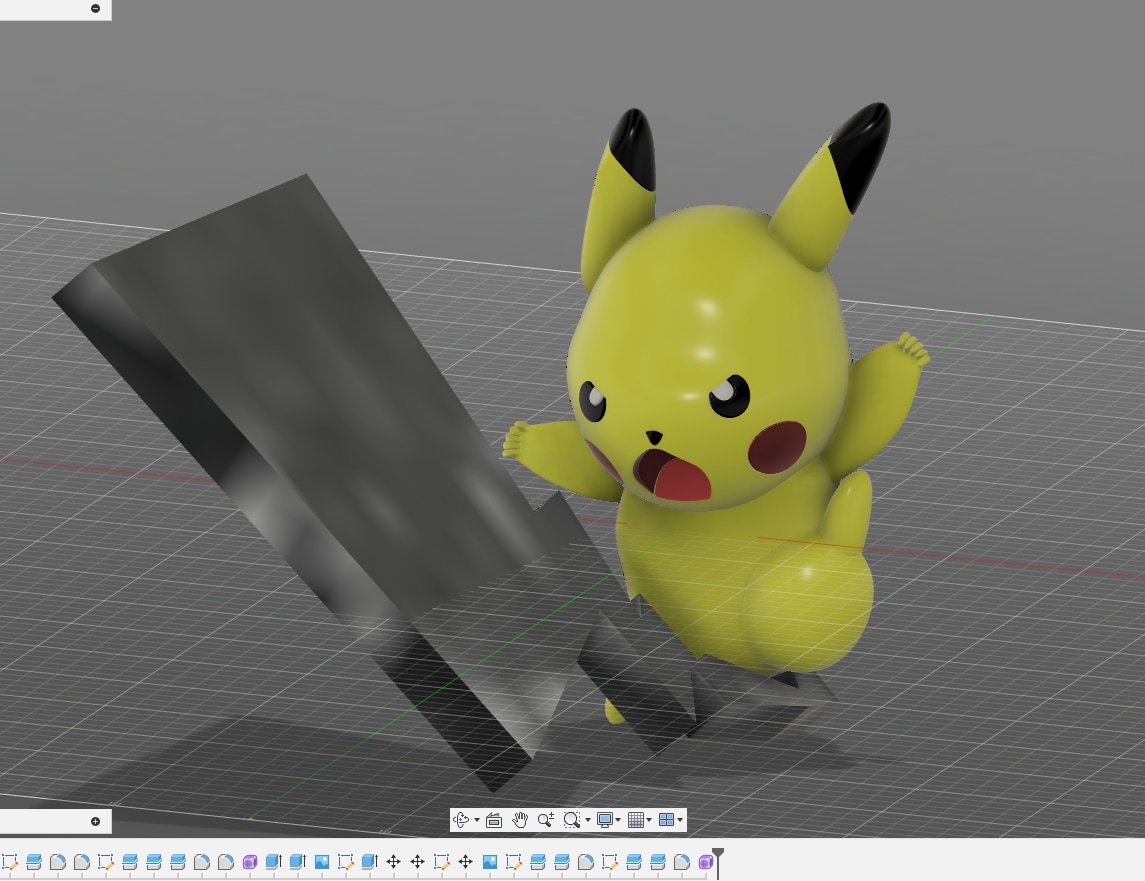Select the Move feature just before second canvas image

tap(466, 862)
